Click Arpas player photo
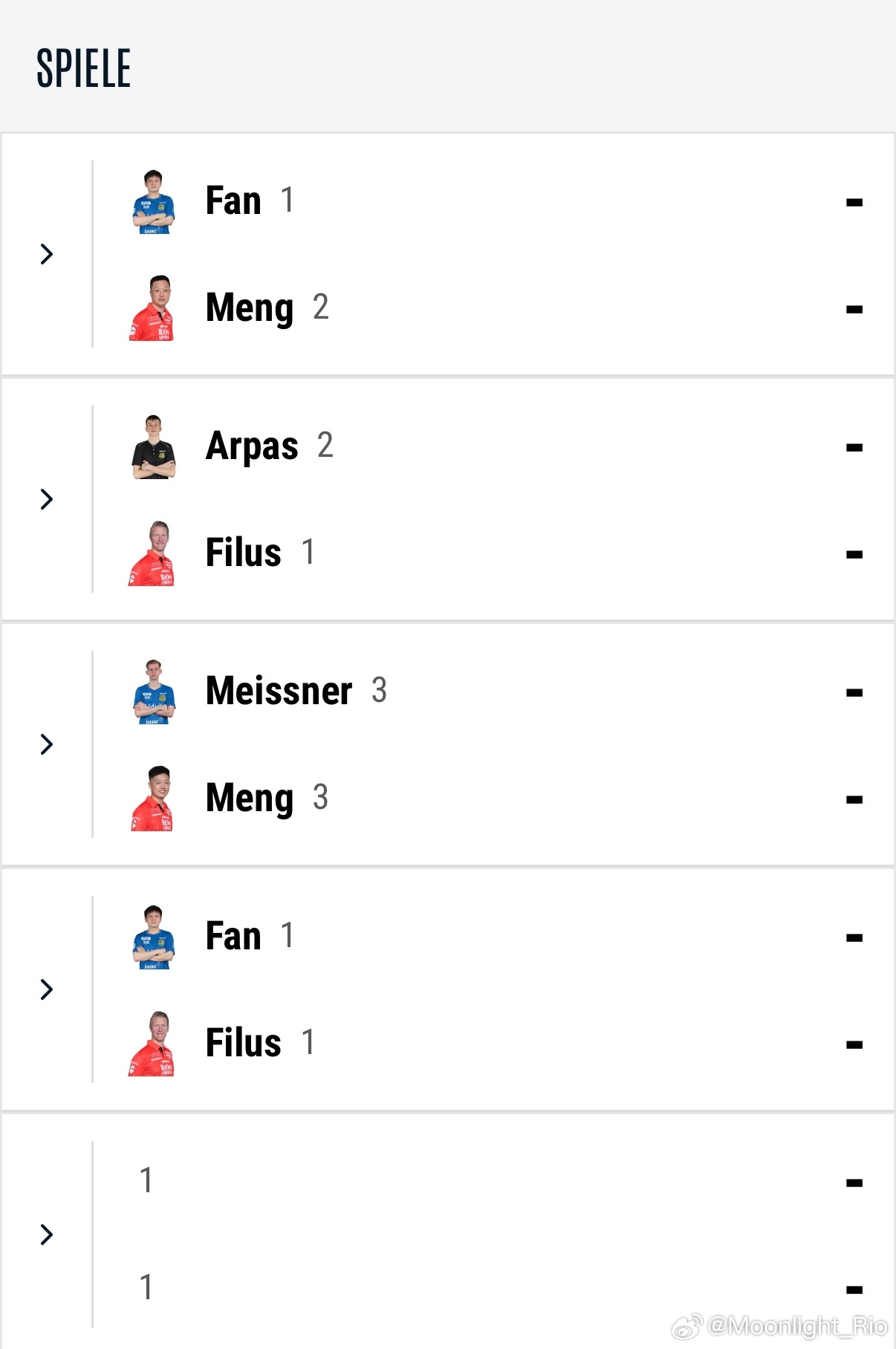This screenshot has height=1349, width=896. [x=153, y=447]
